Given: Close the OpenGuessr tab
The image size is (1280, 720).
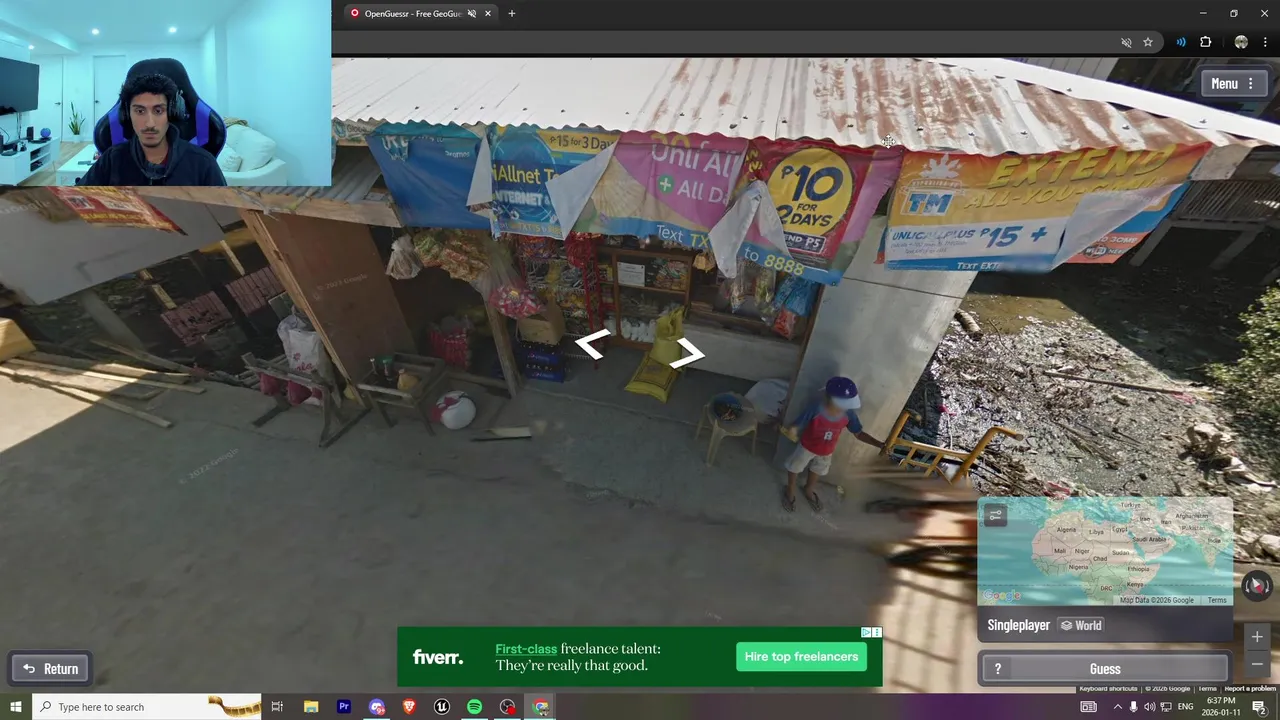Looking at the screenshot, I should pyautogui.click(x=488, y=14).
